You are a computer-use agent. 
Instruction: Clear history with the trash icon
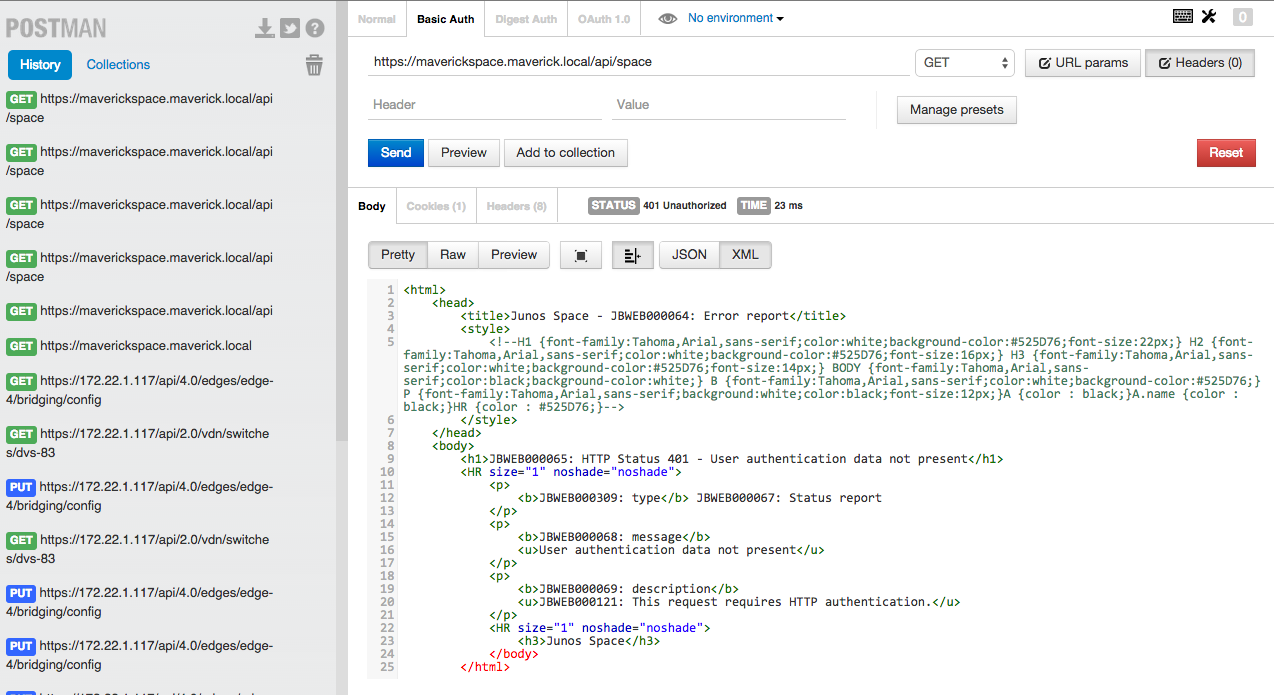(x=314, y=65)
